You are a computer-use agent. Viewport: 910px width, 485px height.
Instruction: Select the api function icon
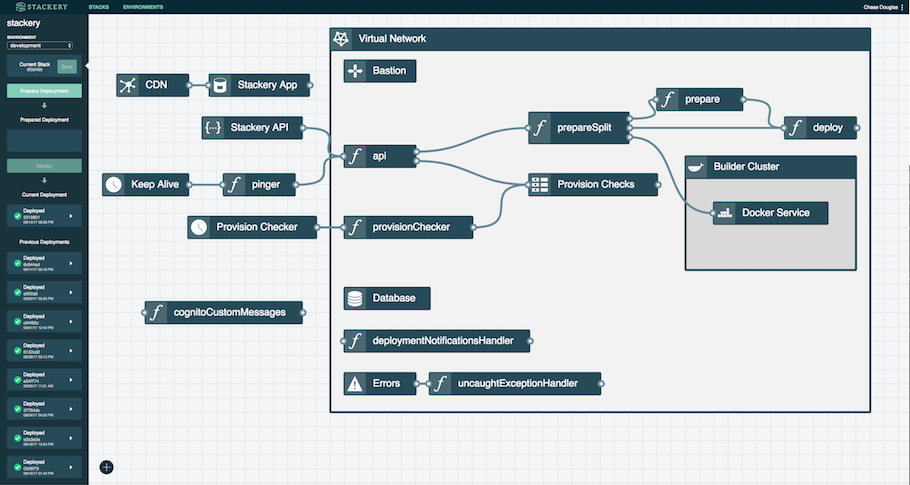[355, 156]
